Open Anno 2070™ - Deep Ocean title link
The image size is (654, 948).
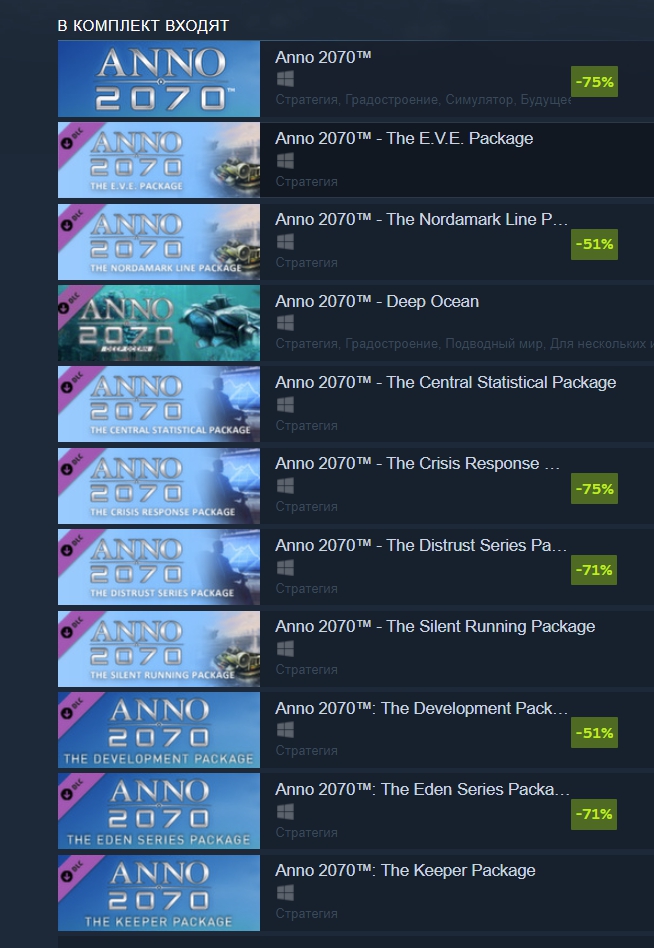point(377,301)
